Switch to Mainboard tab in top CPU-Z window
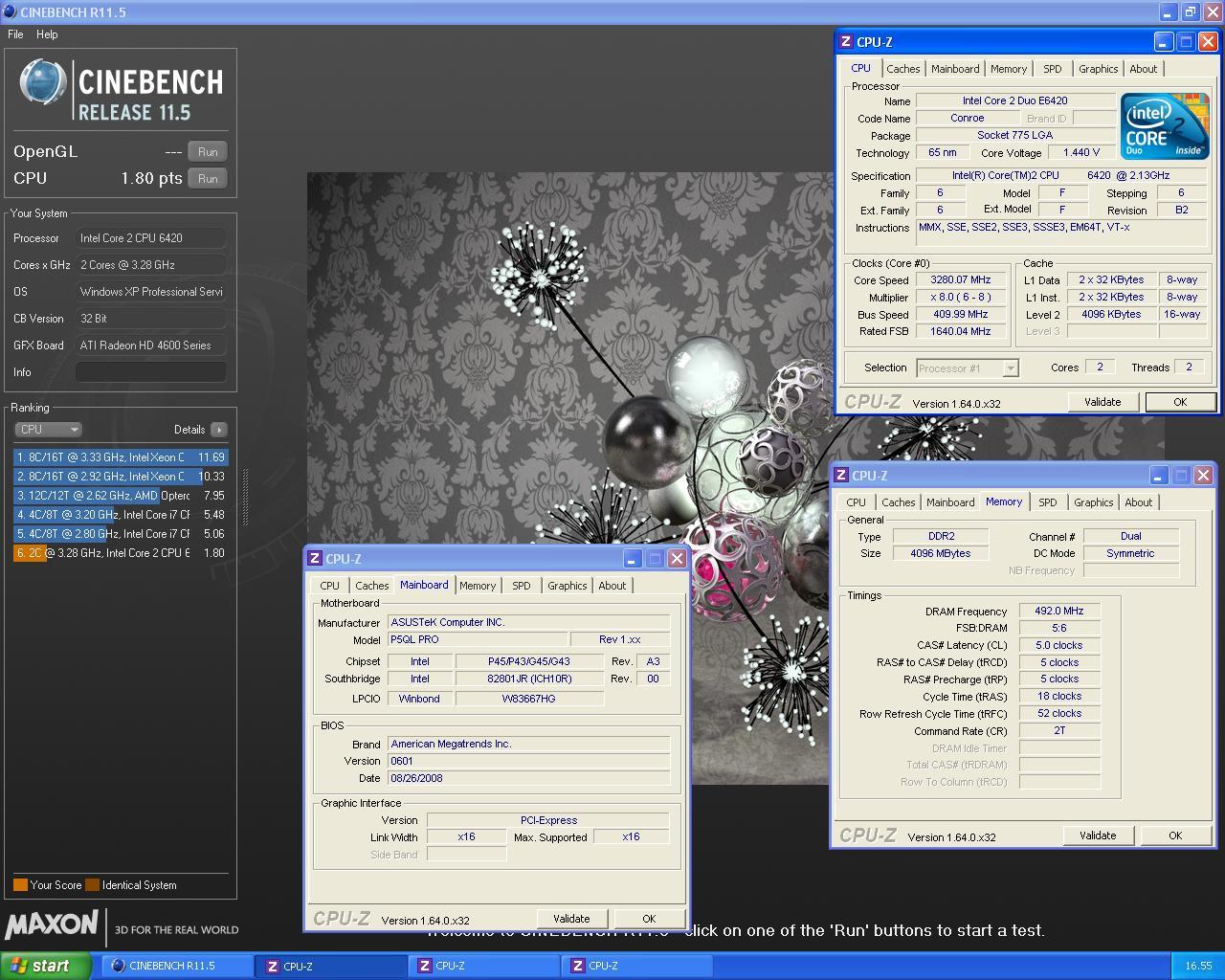Image resolution: width=1225 pixels, height=980 pixels. coord(955,69)
